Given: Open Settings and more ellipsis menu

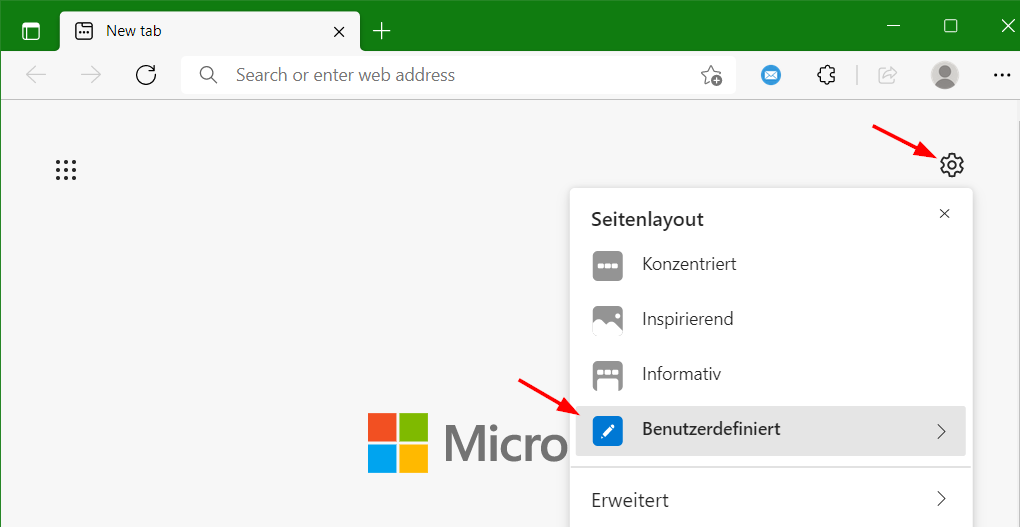Looking at the screenshot, I should click(1002, 75).
